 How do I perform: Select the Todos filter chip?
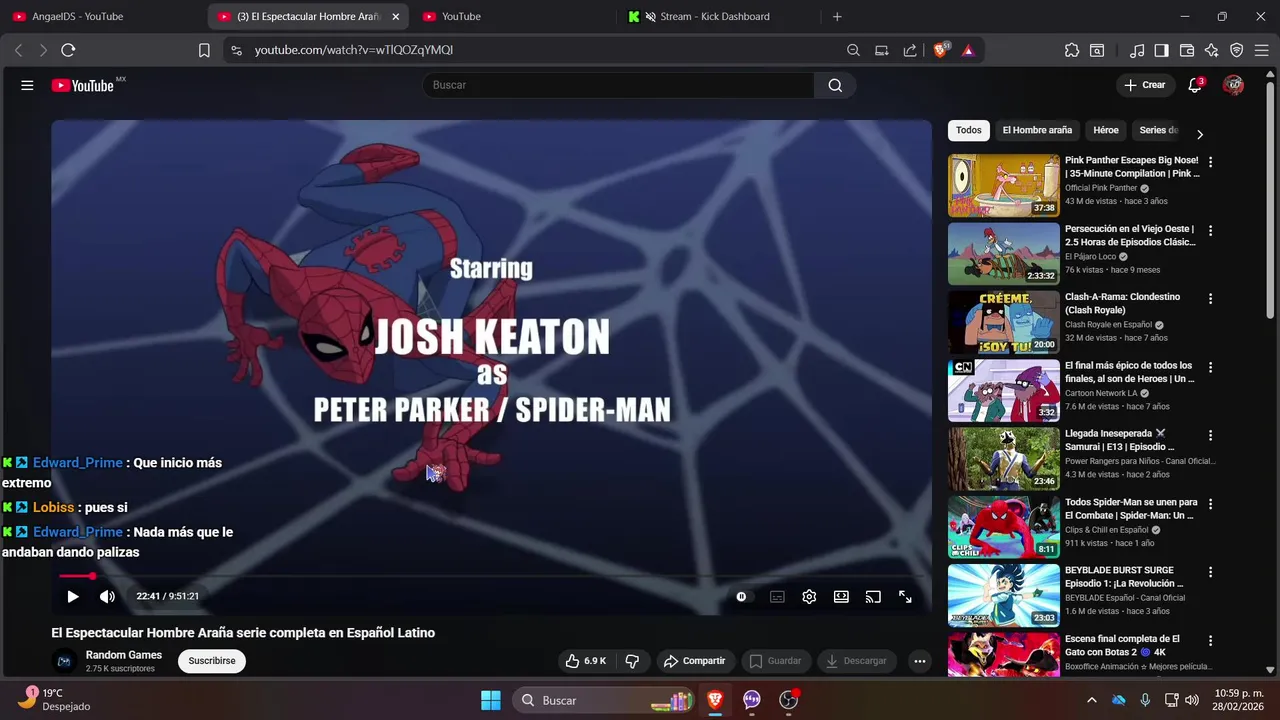click(968, 130)
